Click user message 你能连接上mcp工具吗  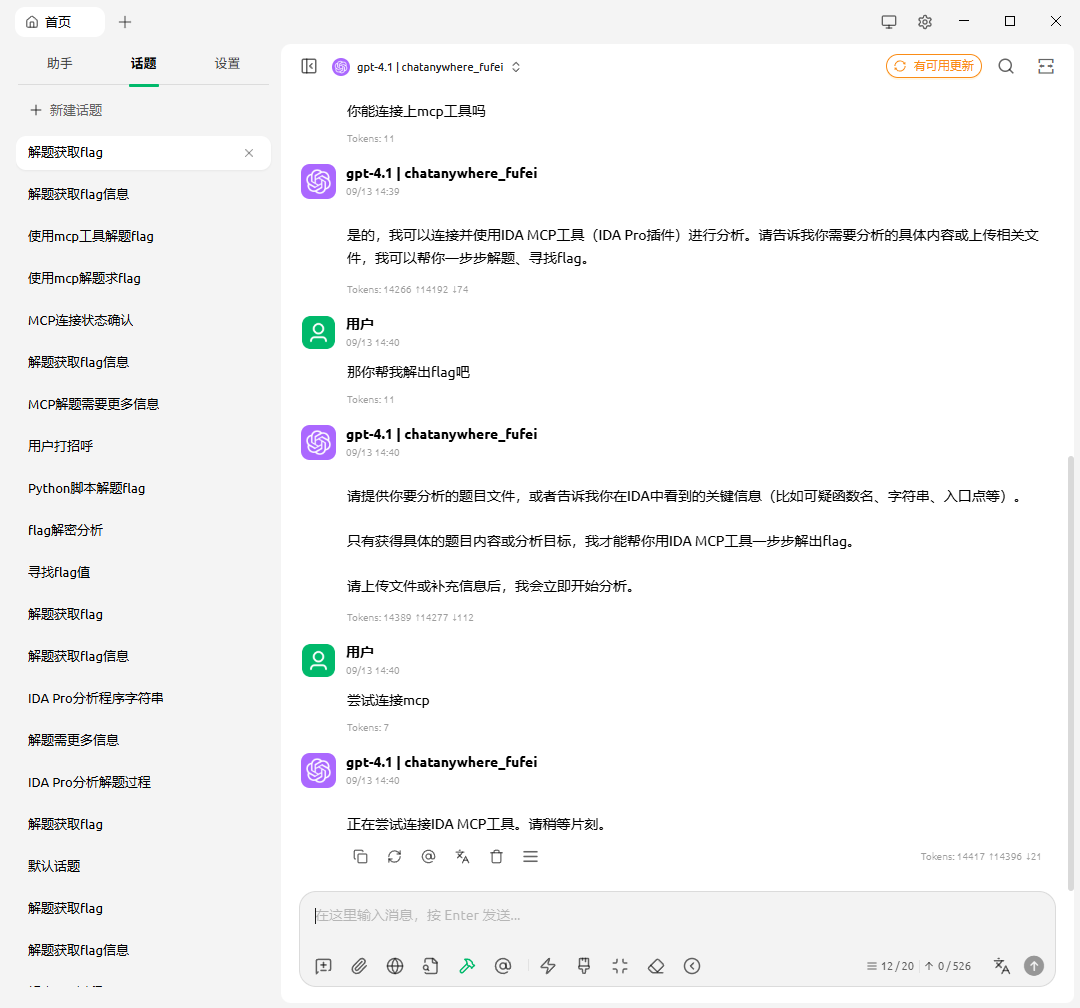pos(416,112)
